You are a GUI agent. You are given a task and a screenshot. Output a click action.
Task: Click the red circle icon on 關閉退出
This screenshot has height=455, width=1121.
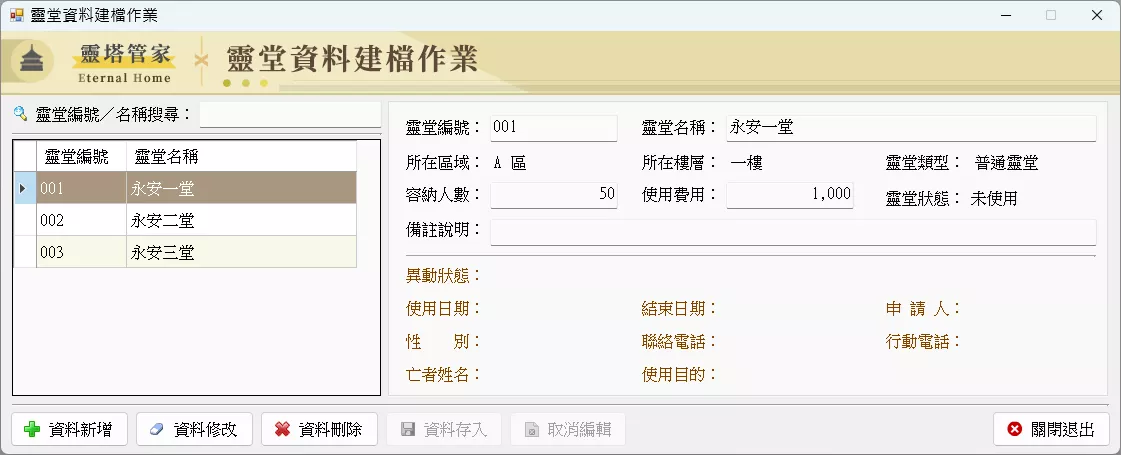pyautogui.click(x=1014, y=429)
